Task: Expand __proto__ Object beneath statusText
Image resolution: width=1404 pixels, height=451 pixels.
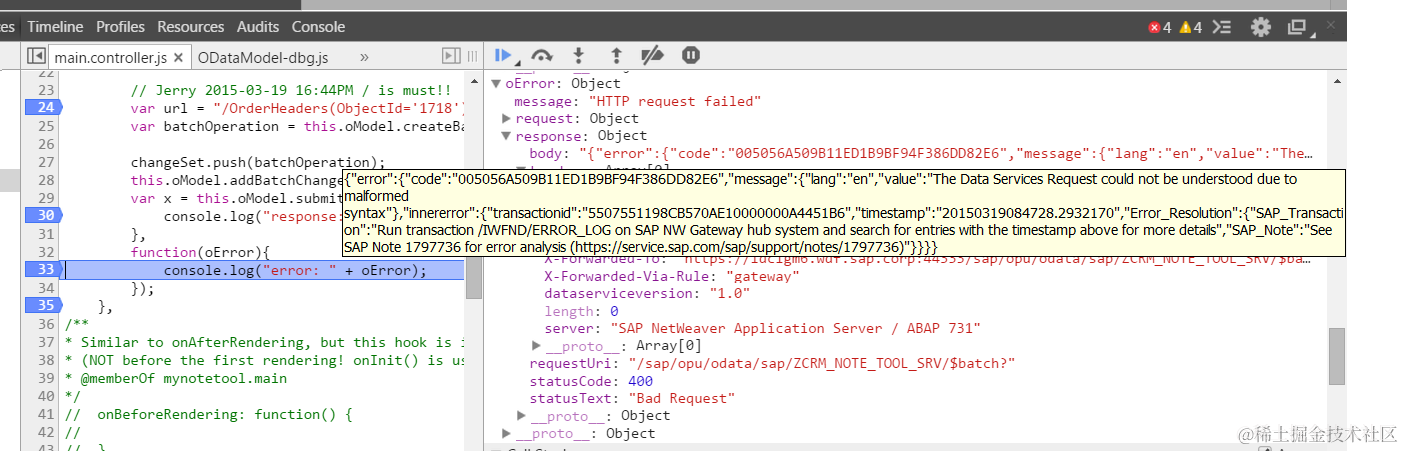Action: pos(521,416)
